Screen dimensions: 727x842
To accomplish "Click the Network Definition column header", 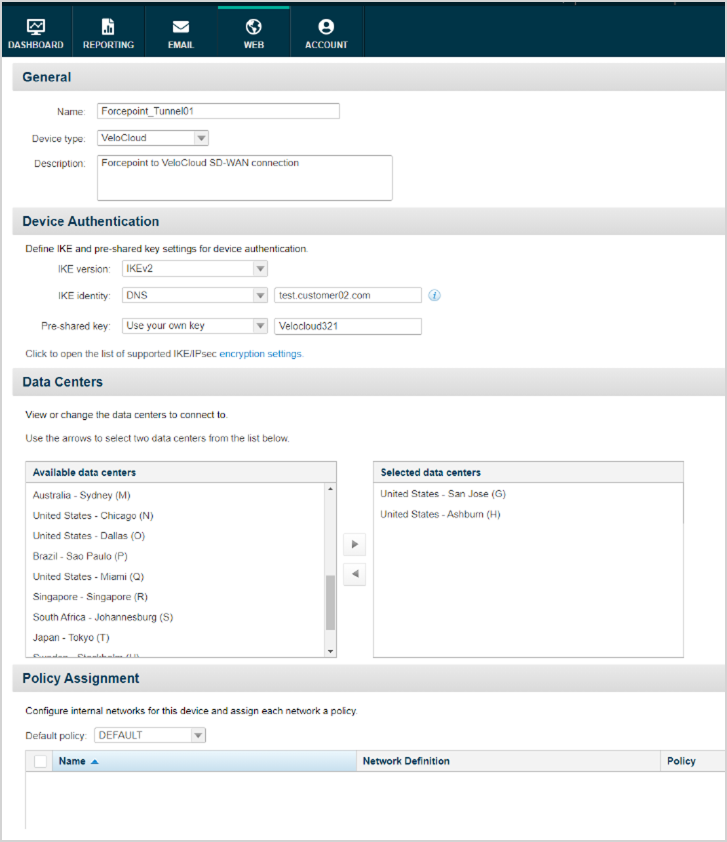I will pos(406,762).
